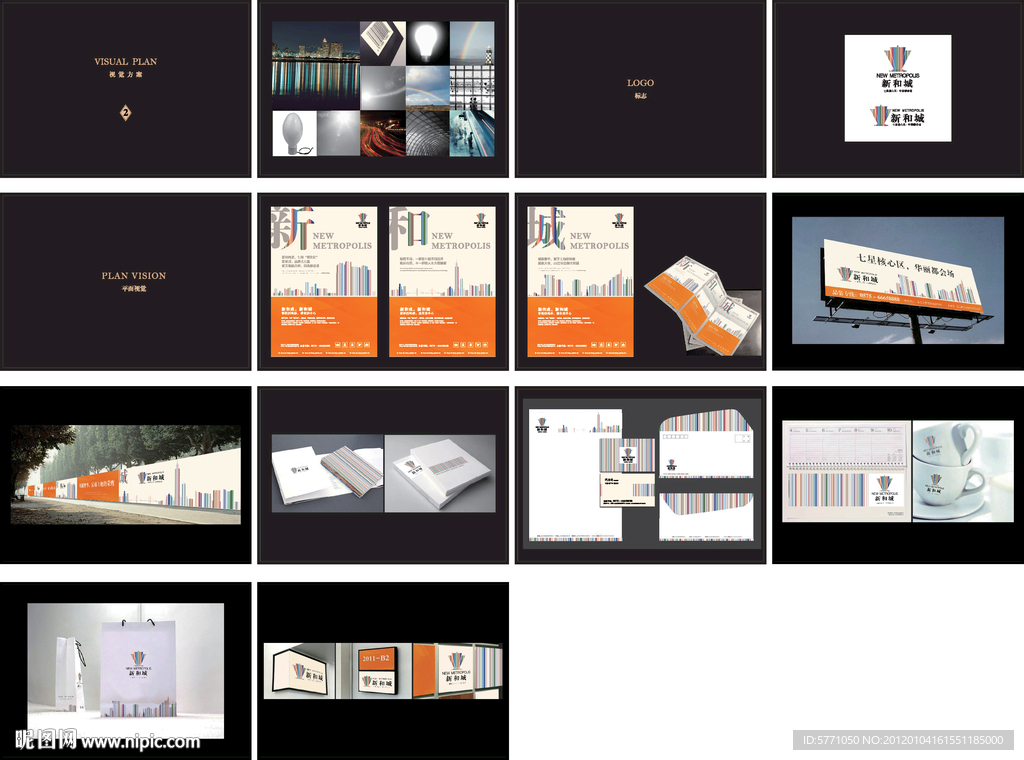The image size is (1024, 760).
Task: Click the glowing light bulb photo
Action: (x=428, y=43)
